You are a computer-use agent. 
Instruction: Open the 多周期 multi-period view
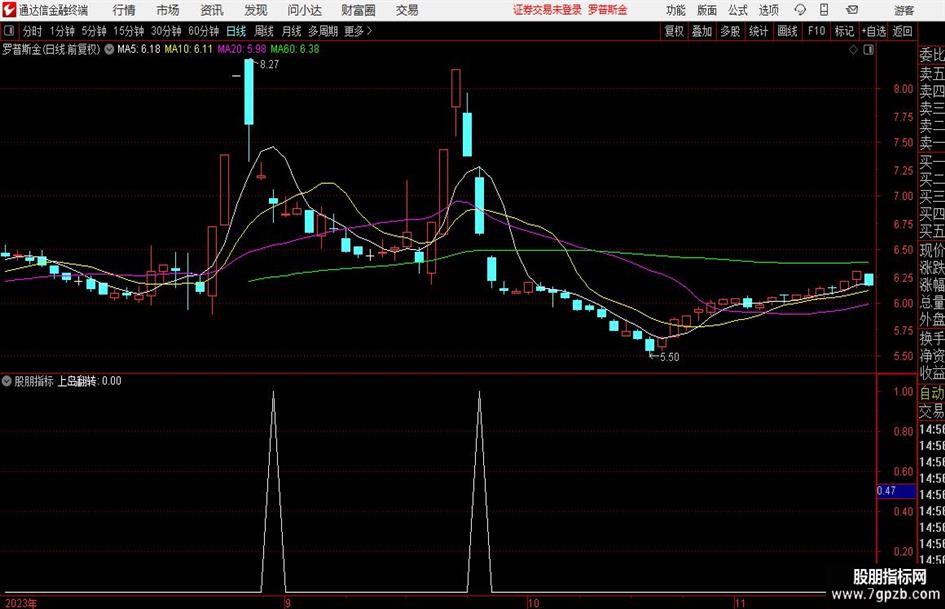[x=323, y=31]
